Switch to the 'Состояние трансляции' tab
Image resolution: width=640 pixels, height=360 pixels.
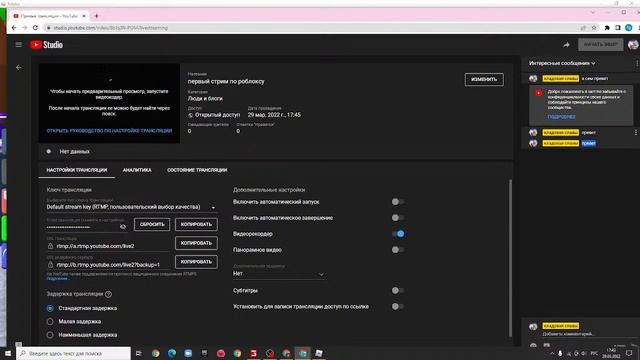click(x=197, y=170)
